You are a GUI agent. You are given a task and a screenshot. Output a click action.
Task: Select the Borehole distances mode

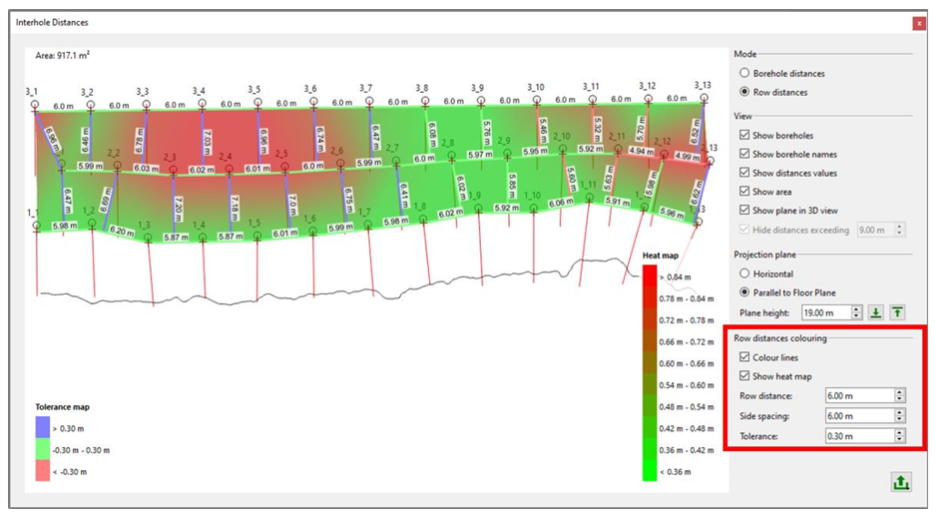tap(743, 73)
